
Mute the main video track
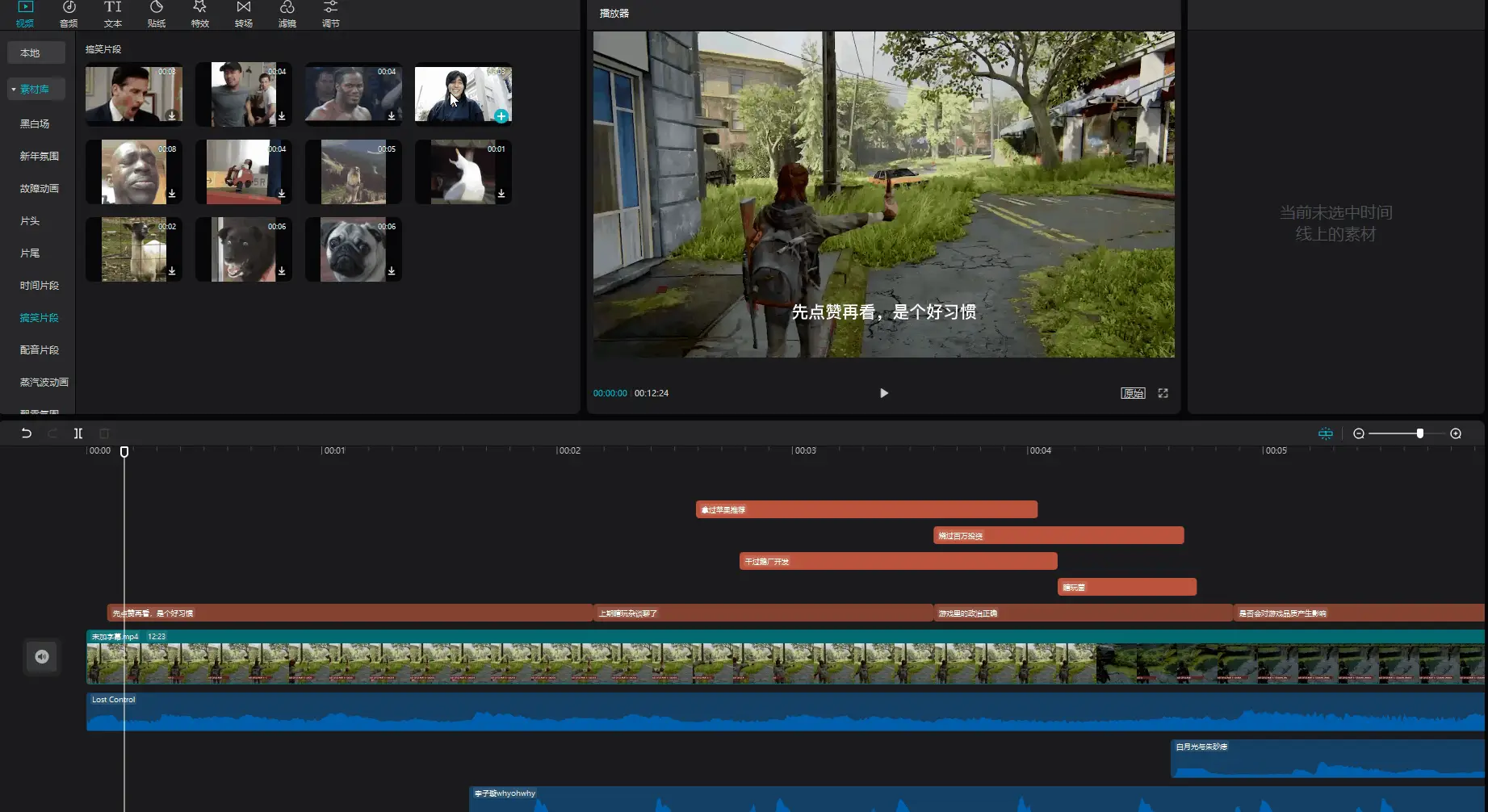[x=42, y=657]
